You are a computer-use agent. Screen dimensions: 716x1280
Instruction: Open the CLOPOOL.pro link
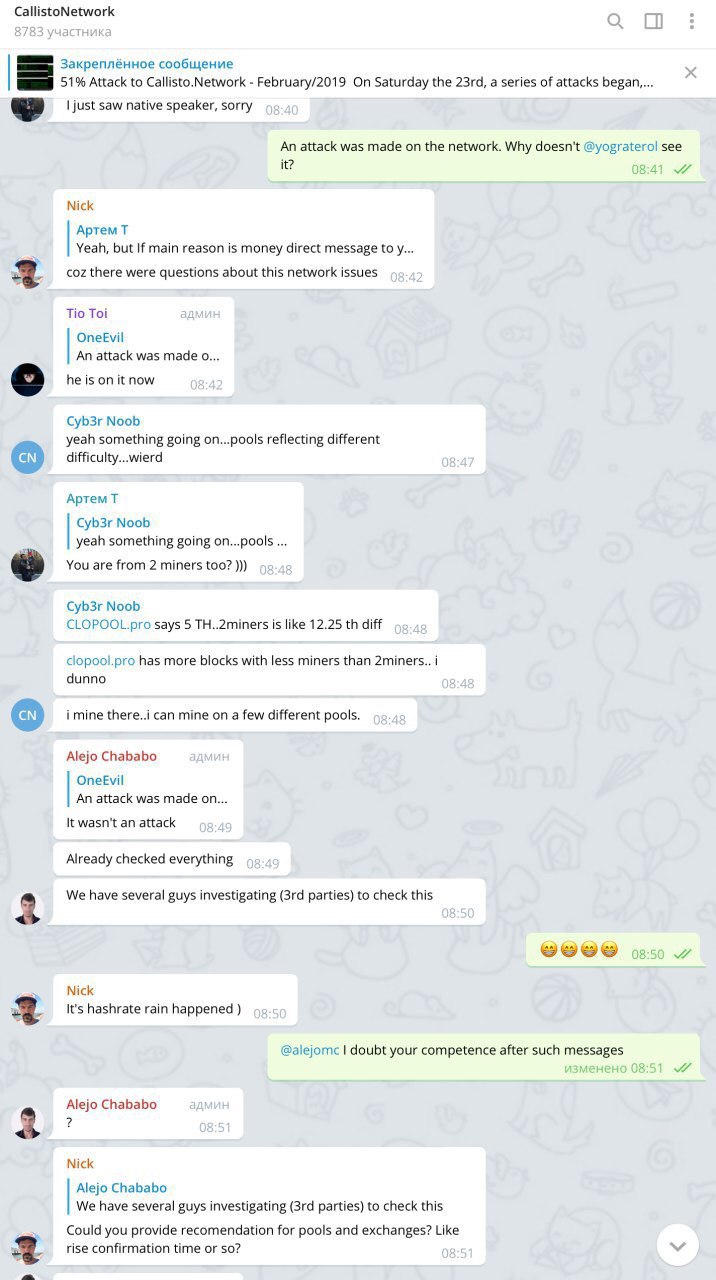tap(108, 624)
